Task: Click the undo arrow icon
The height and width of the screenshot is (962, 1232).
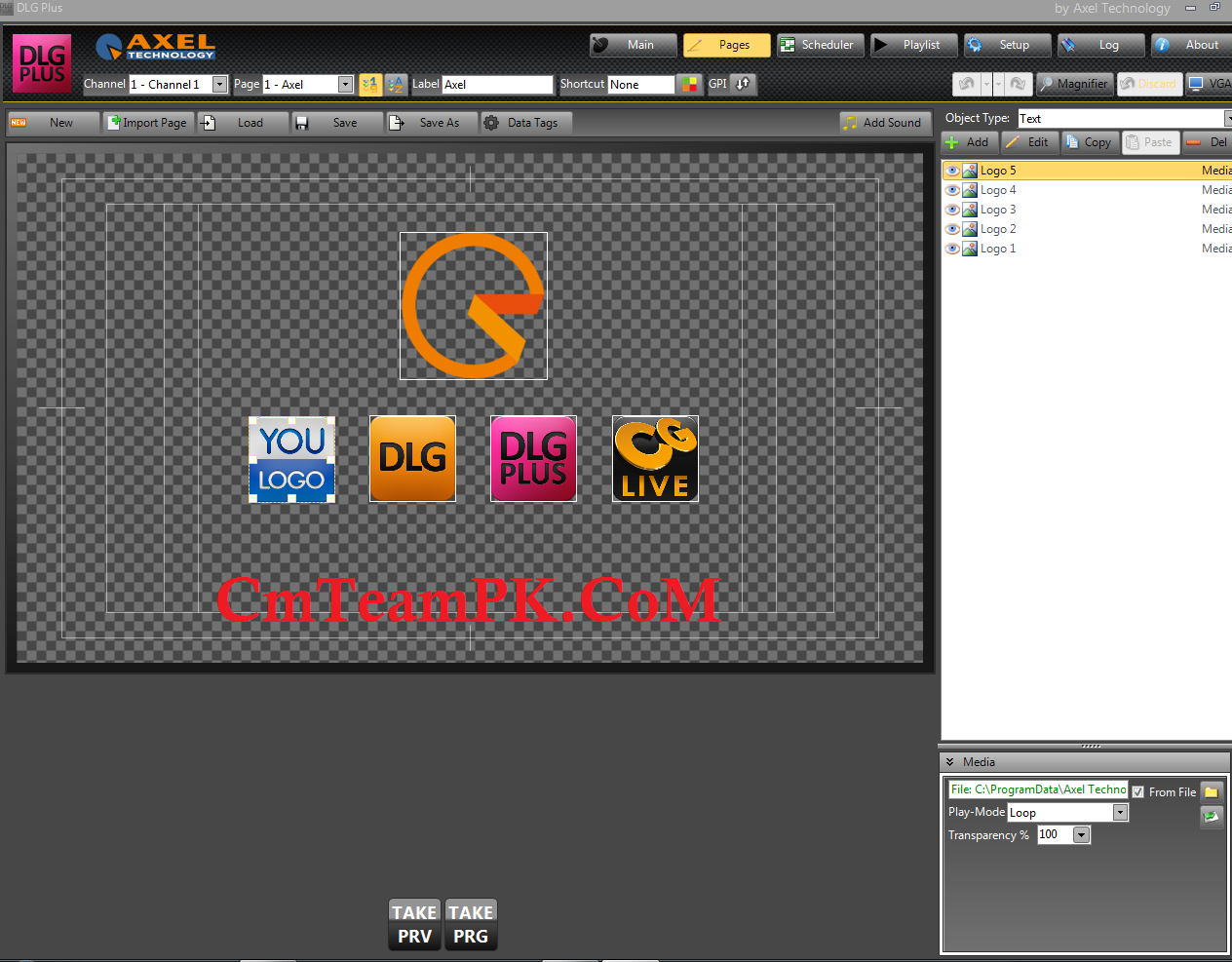Action: tap(966, 84)
